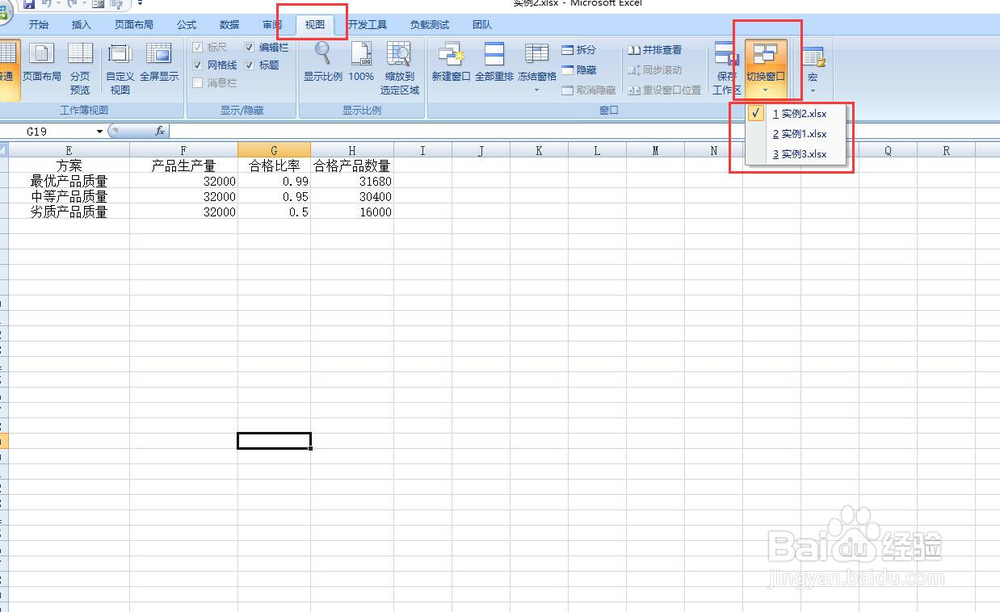
Task: Toggle synchronous scrolling
Action: (x=655, y=70)
